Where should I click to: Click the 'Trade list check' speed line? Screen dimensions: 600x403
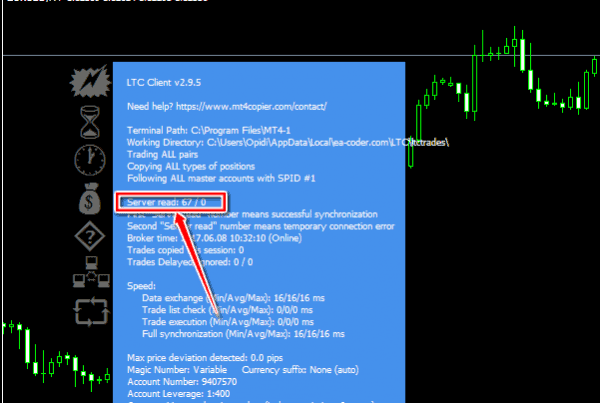click(x=227, y=310)
